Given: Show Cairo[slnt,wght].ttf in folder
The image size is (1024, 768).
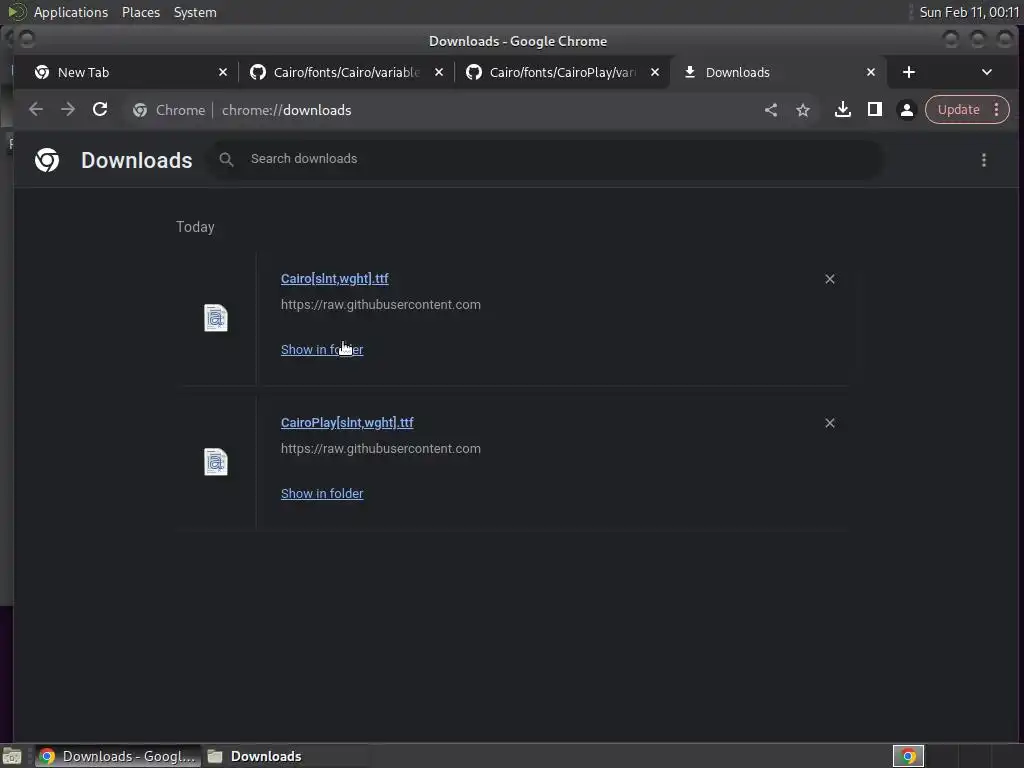Looking at the screenshot, I should point(322,349).
